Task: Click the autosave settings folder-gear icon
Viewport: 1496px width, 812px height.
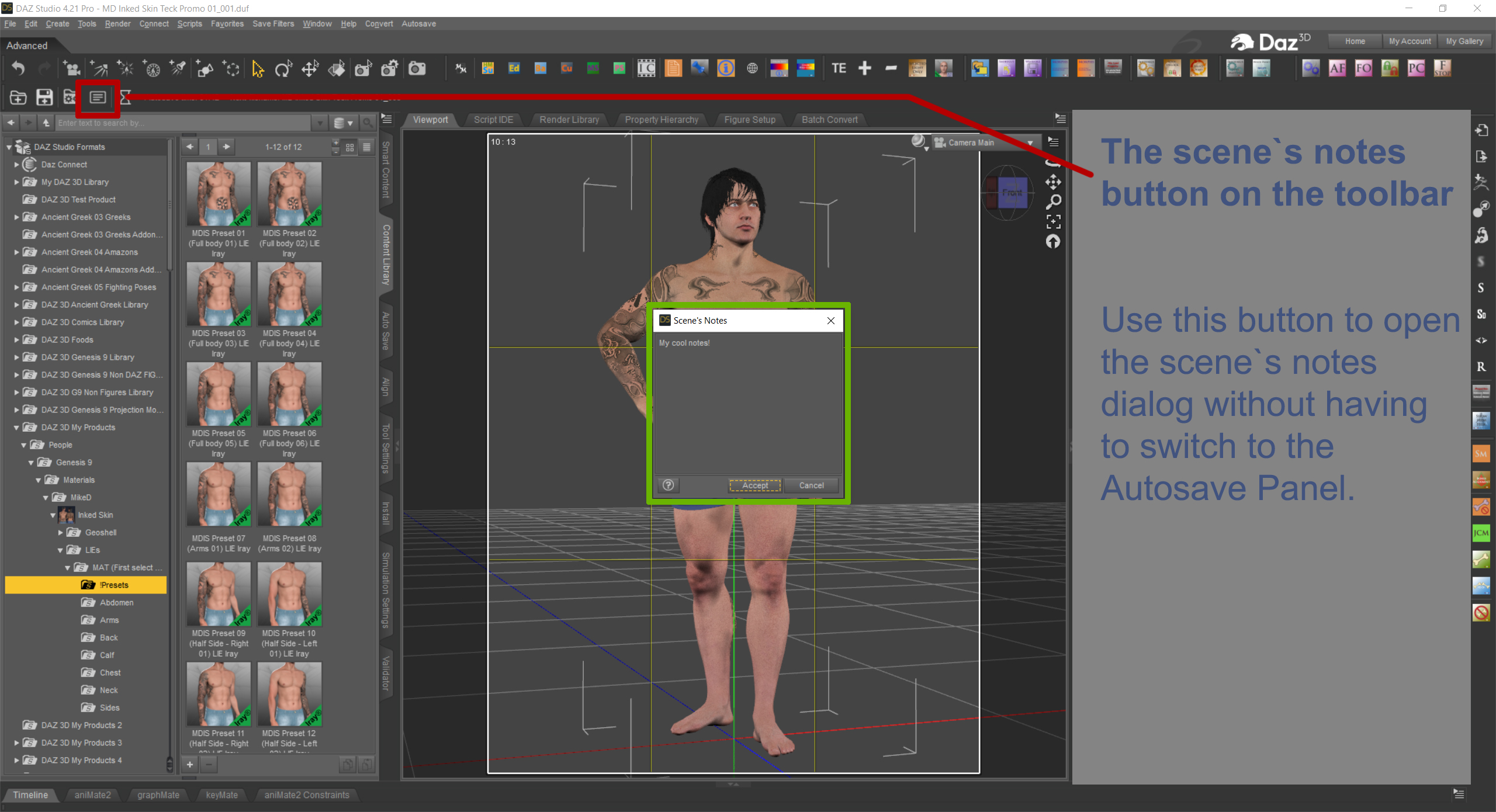Action: (x=70, y=97)
